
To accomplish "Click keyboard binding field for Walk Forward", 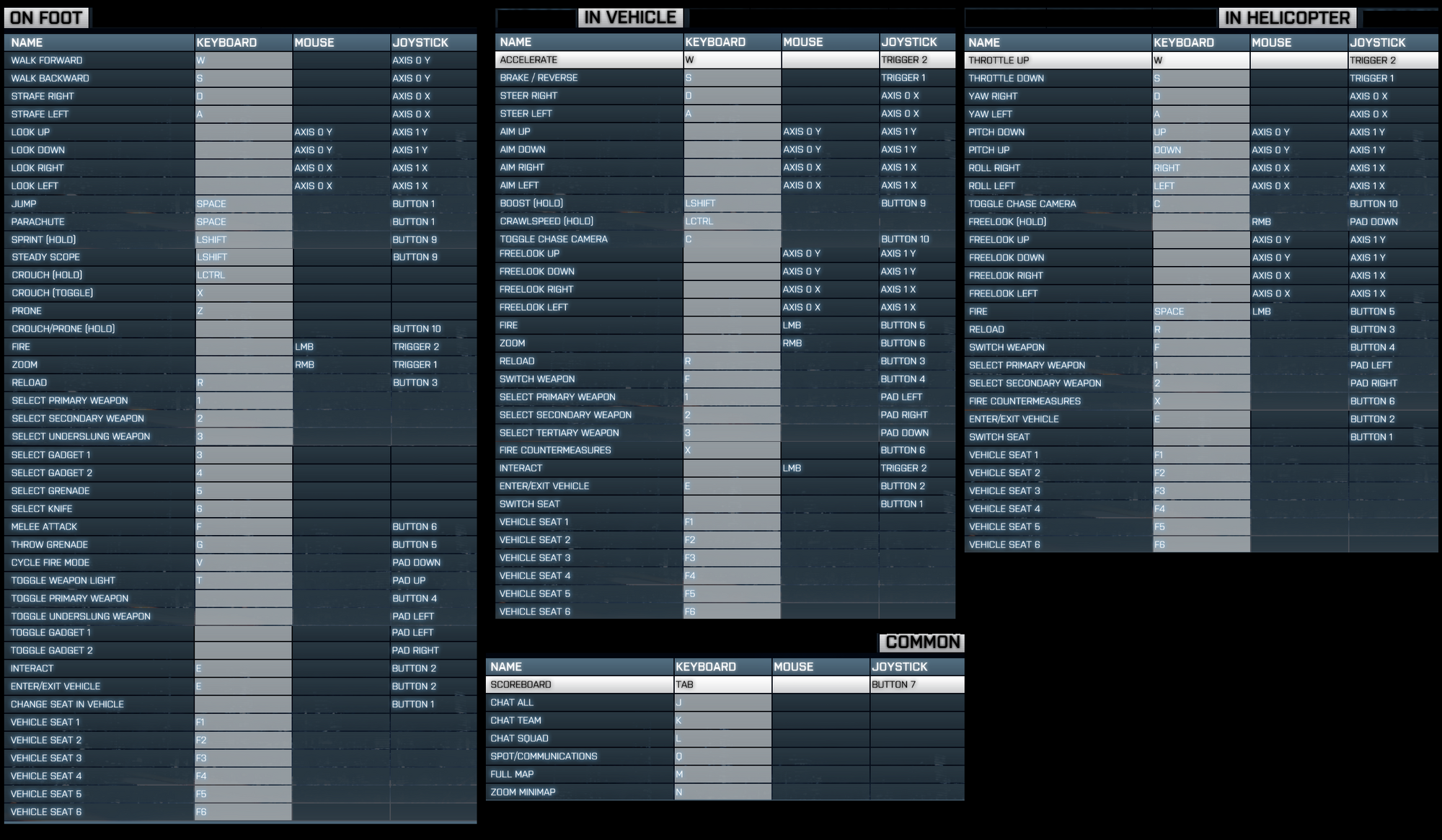I will point(243,61).
